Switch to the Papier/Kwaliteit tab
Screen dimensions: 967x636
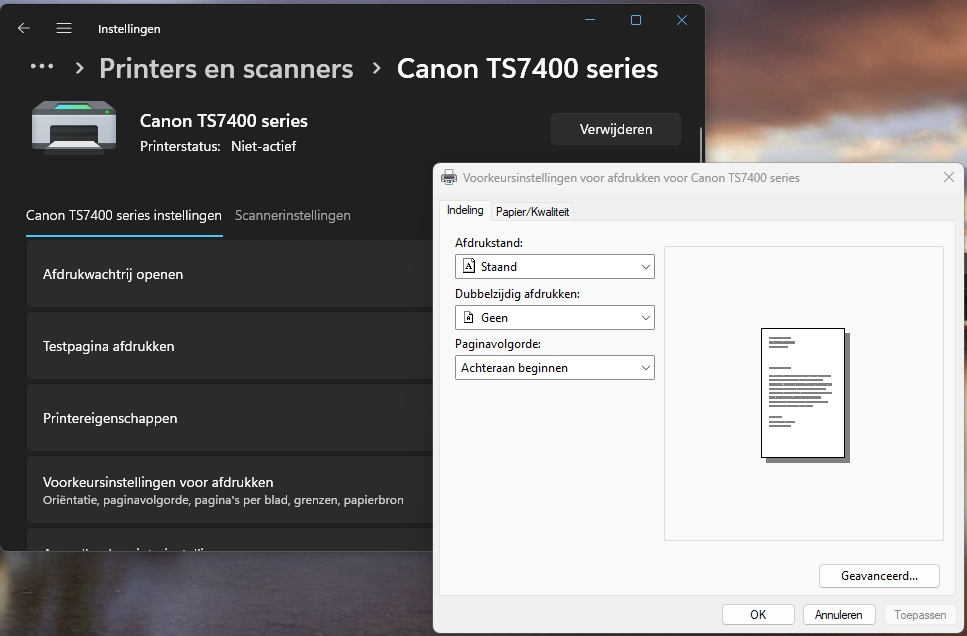click(532, 212)
